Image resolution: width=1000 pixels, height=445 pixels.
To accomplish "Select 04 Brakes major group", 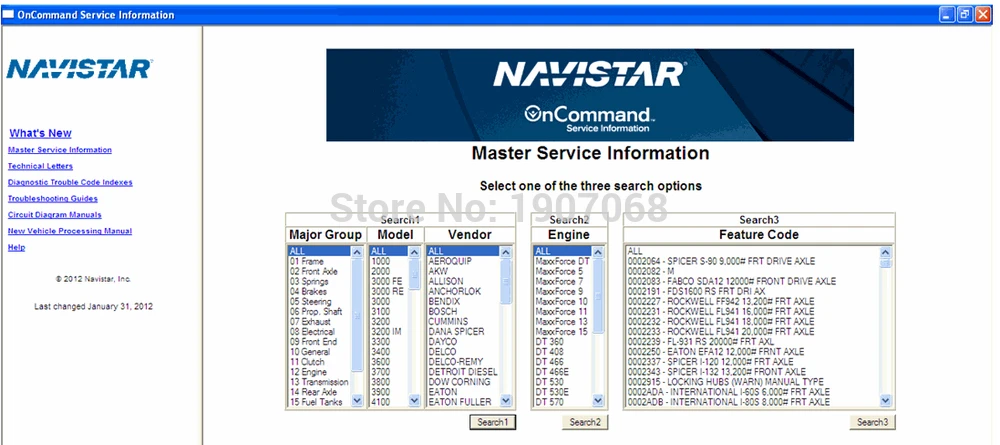I will coord(320,291).
